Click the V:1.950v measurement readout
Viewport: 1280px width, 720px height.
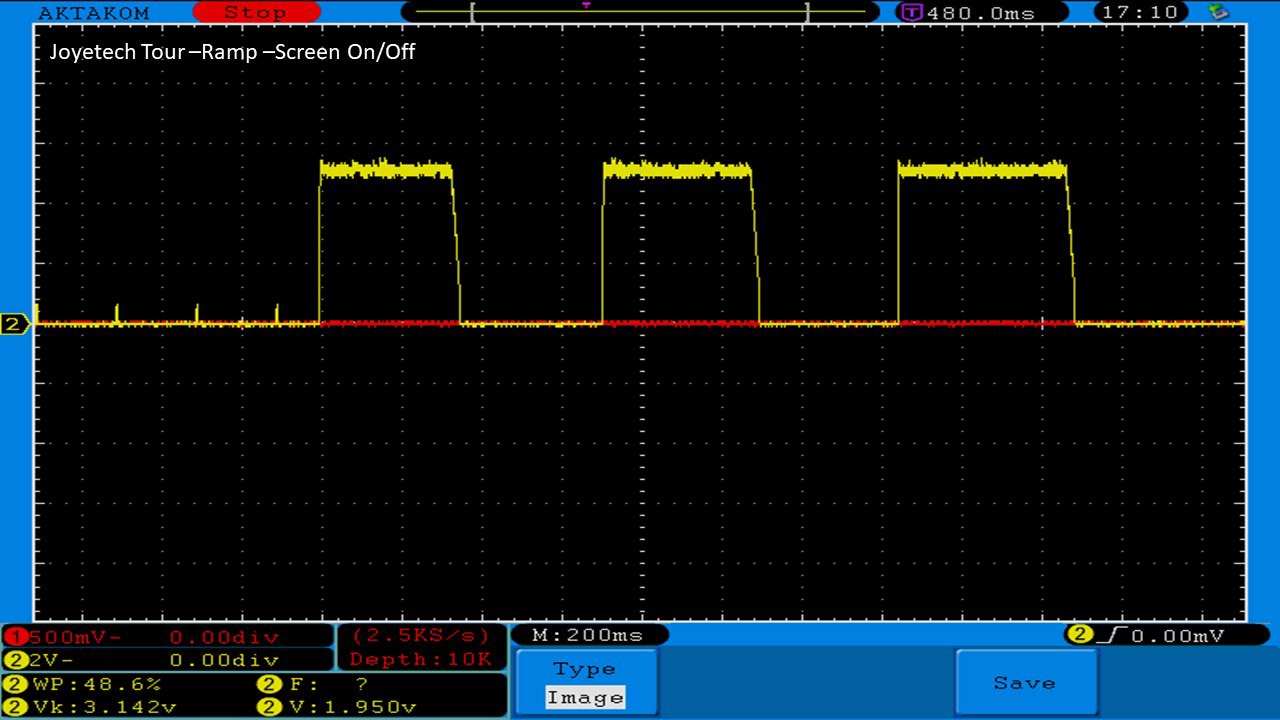[340, 707]
